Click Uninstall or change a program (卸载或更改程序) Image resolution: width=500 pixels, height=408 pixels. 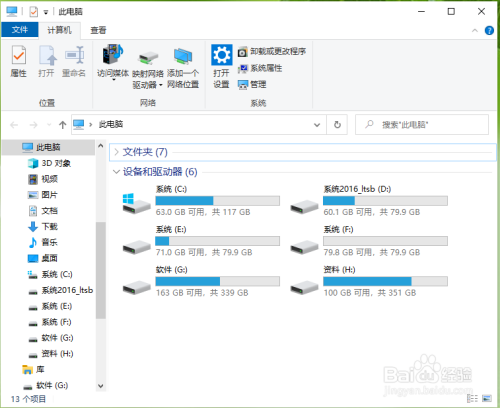(x=272, y=51)
